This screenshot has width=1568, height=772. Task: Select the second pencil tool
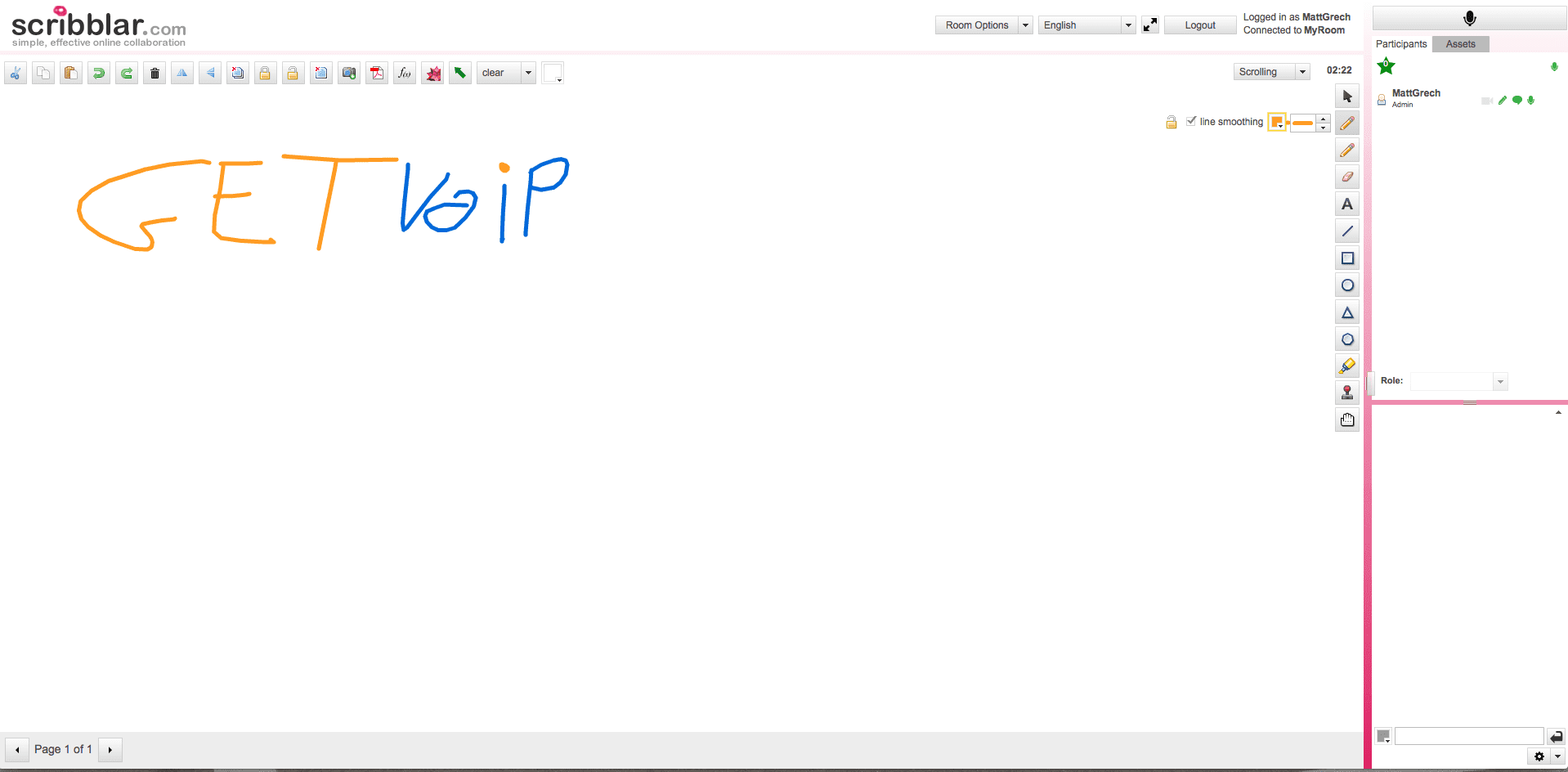tap(1347, 150)
